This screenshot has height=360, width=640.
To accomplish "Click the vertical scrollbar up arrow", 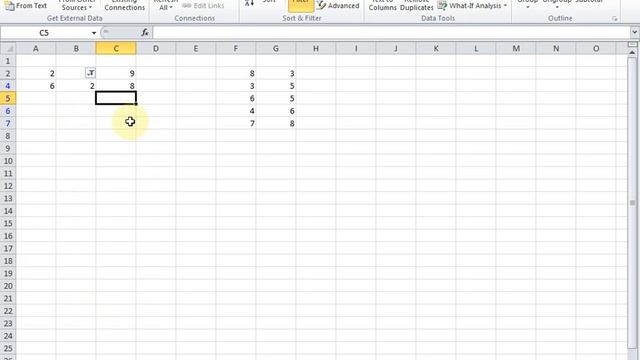I will [632, 53].
